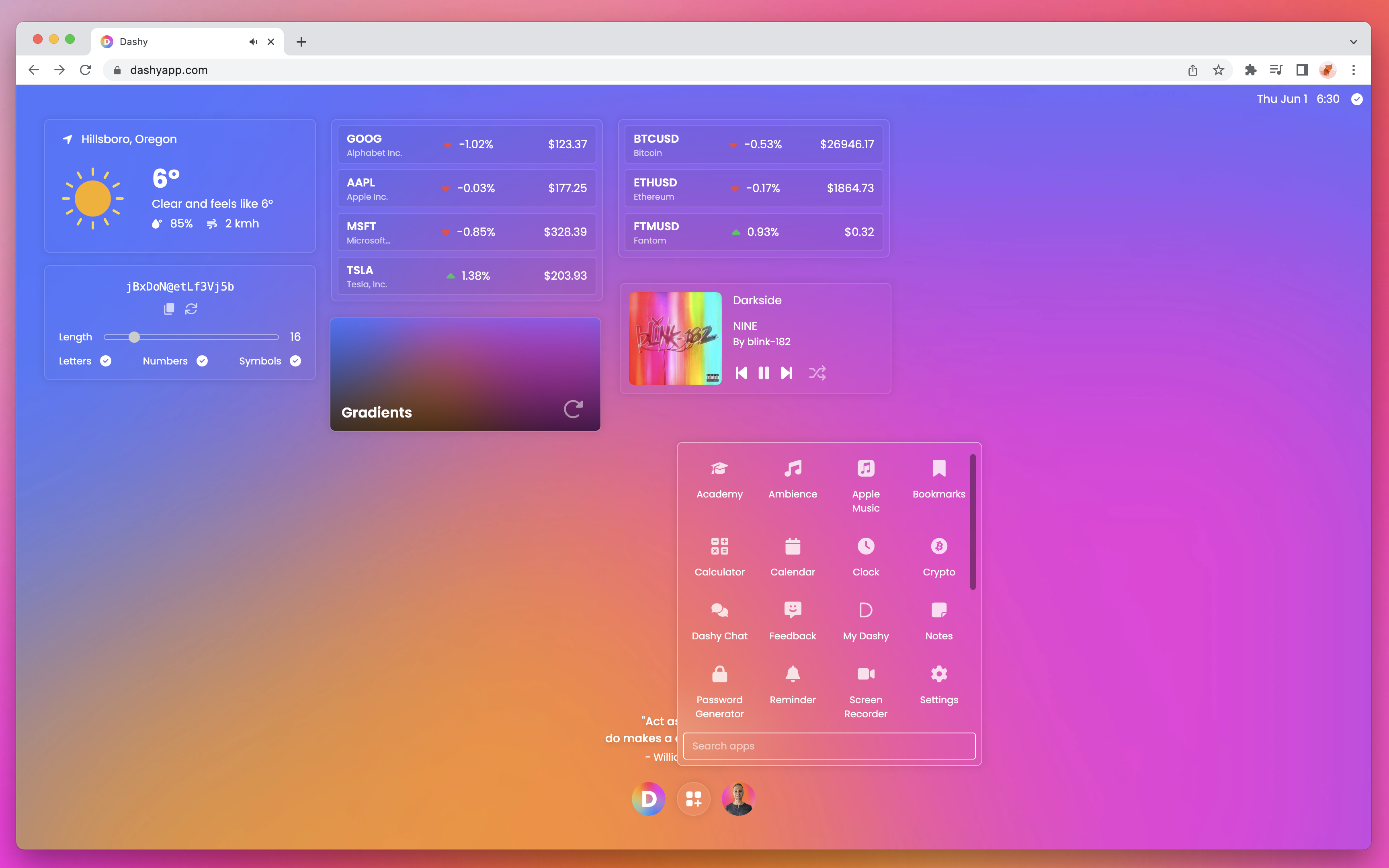Click the checkmark next to the time
This screenshot has width=1389, height=868.
pyautogui.click(x=1357, y=99)
